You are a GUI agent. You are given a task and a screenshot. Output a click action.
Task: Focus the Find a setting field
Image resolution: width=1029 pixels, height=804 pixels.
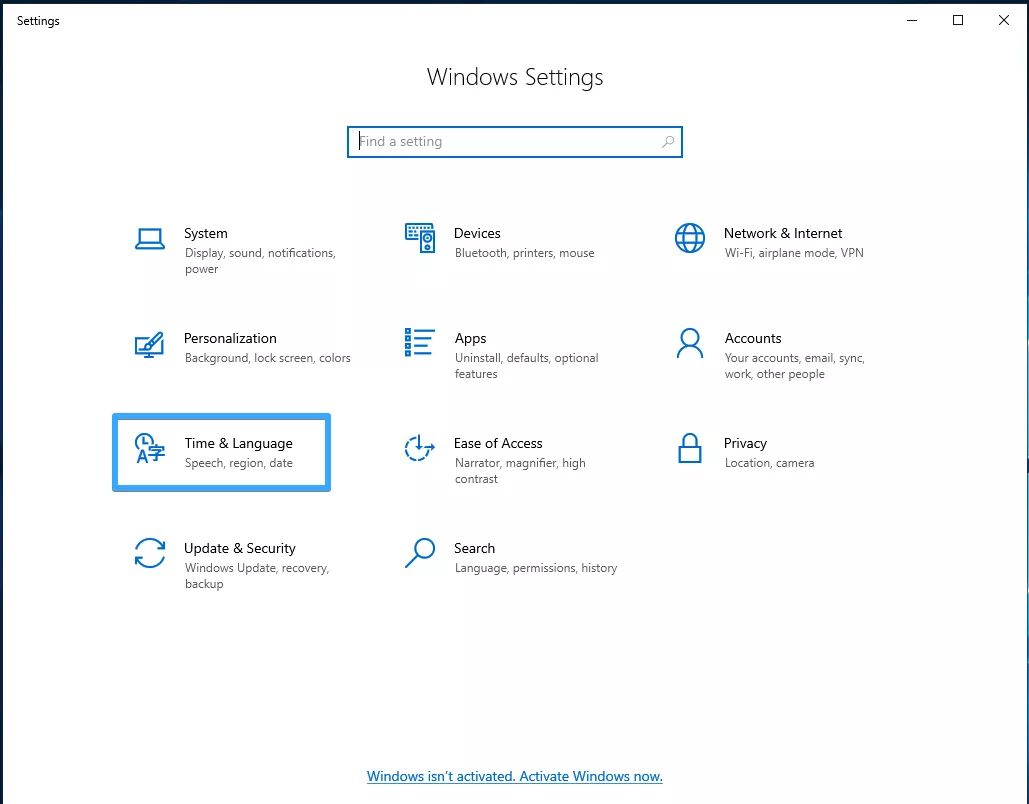[x=505, y=142]
